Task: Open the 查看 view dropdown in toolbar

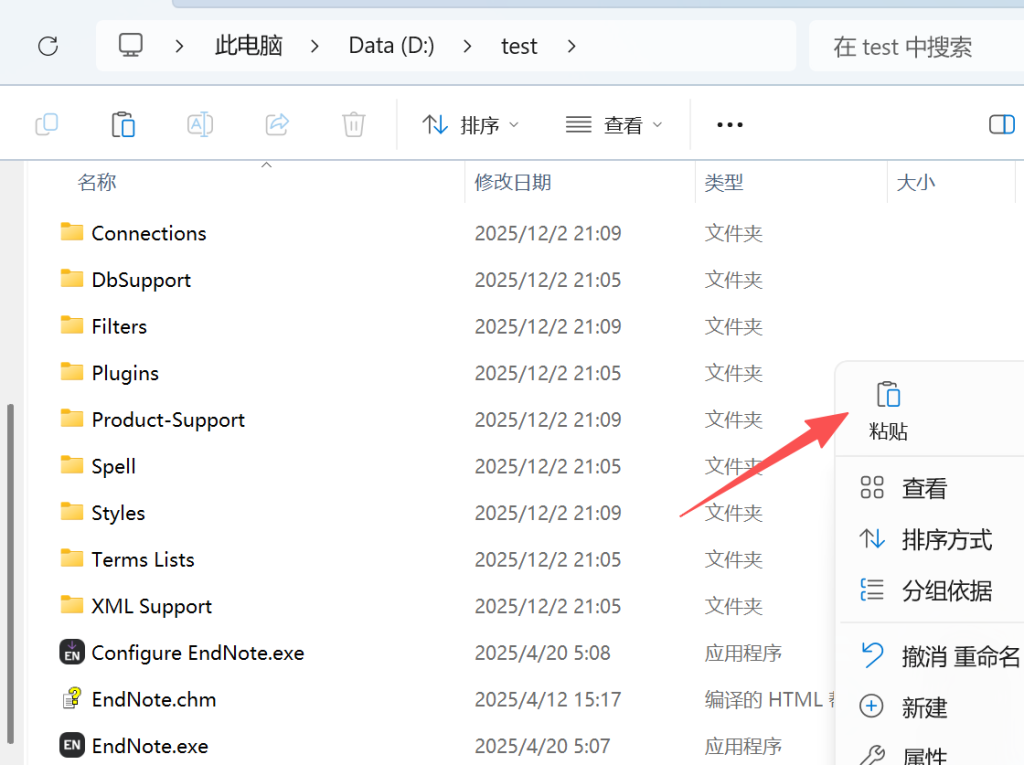Action: (614, 125)
